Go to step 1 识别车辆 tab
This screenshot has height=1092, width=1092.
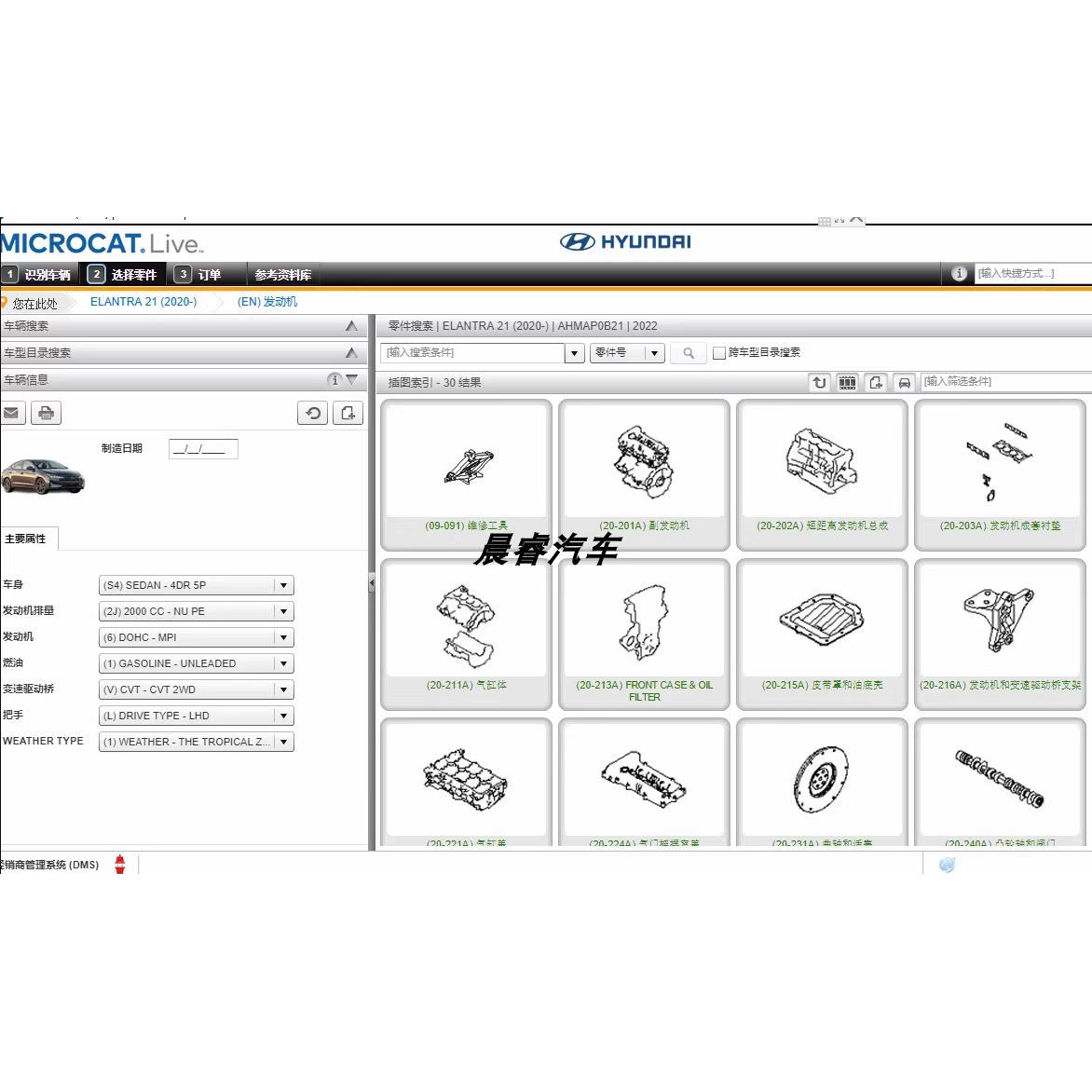pyautogui.click(x=38, y=274)
